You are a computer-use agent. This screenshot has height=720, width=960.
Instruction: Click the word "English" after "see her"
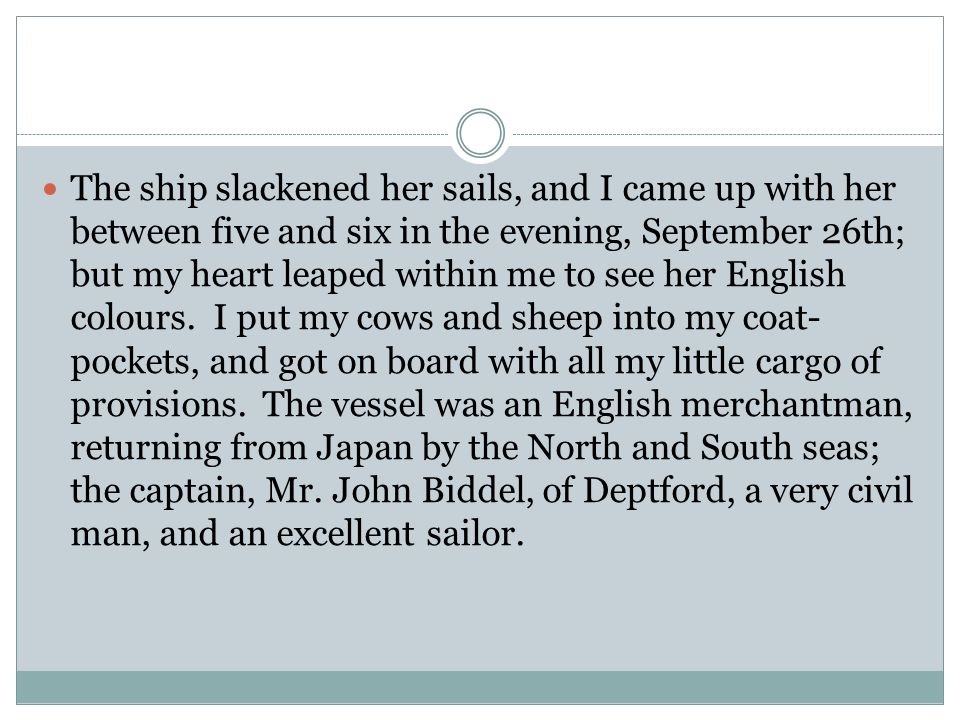tap(786, 274)
